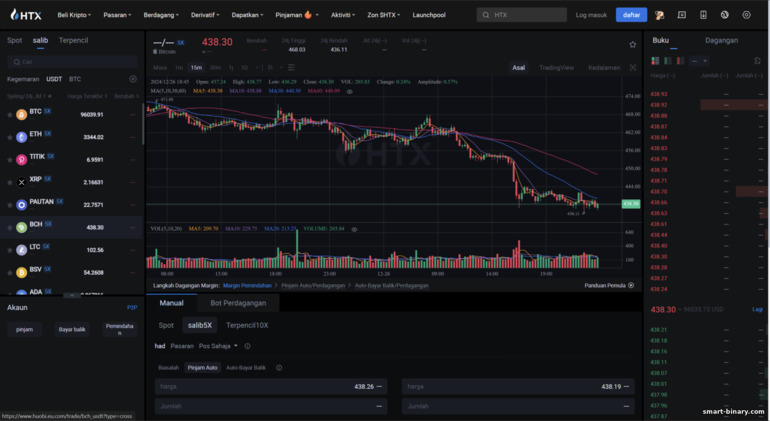Click info icon next to Auto-Bayar Balik
The width and height of the screenshot is (770, 421).
pos(279,368)
